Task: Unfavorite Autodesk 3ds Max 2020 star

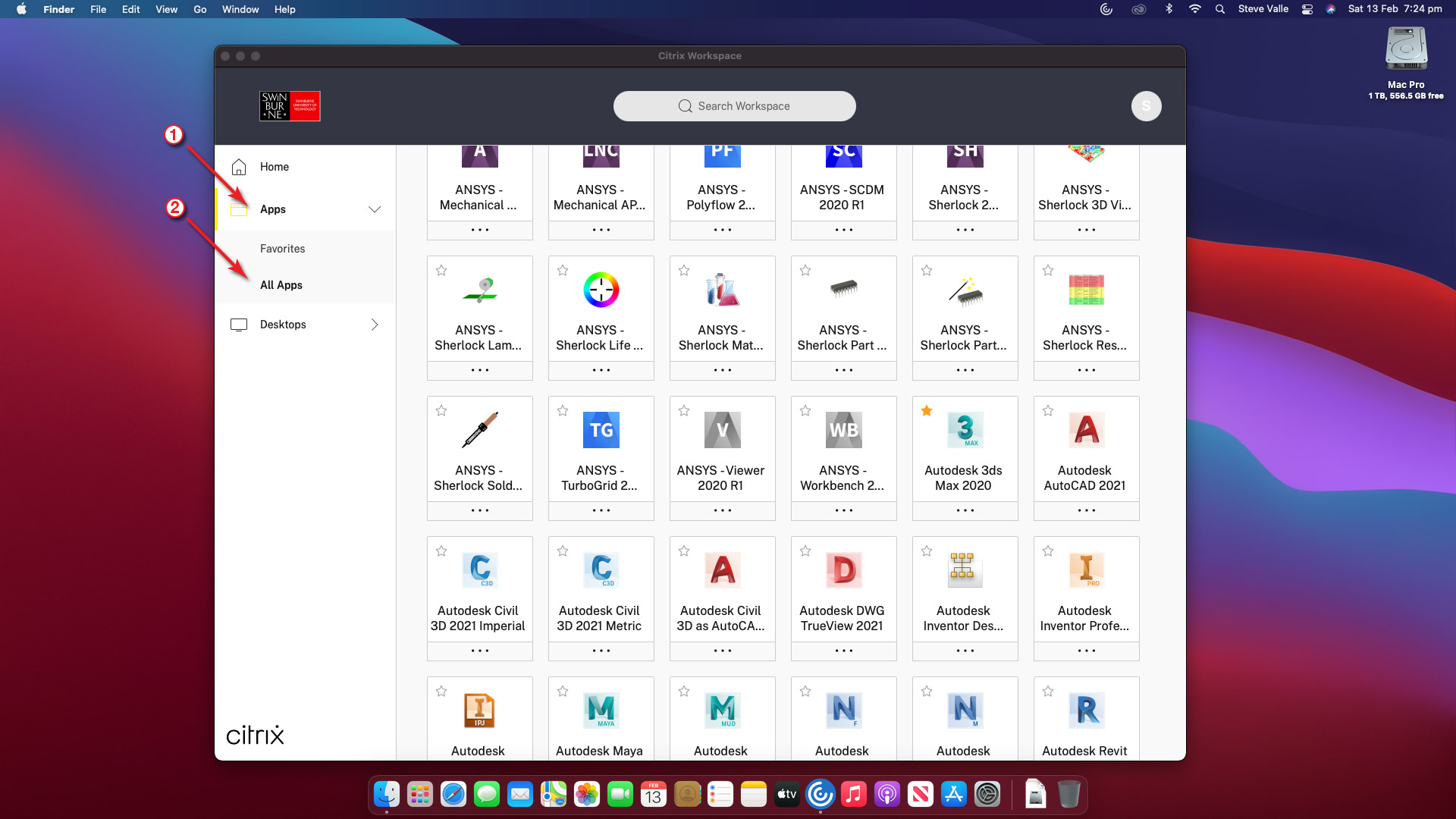Action: pyautogui.click(x=927, y=411)
